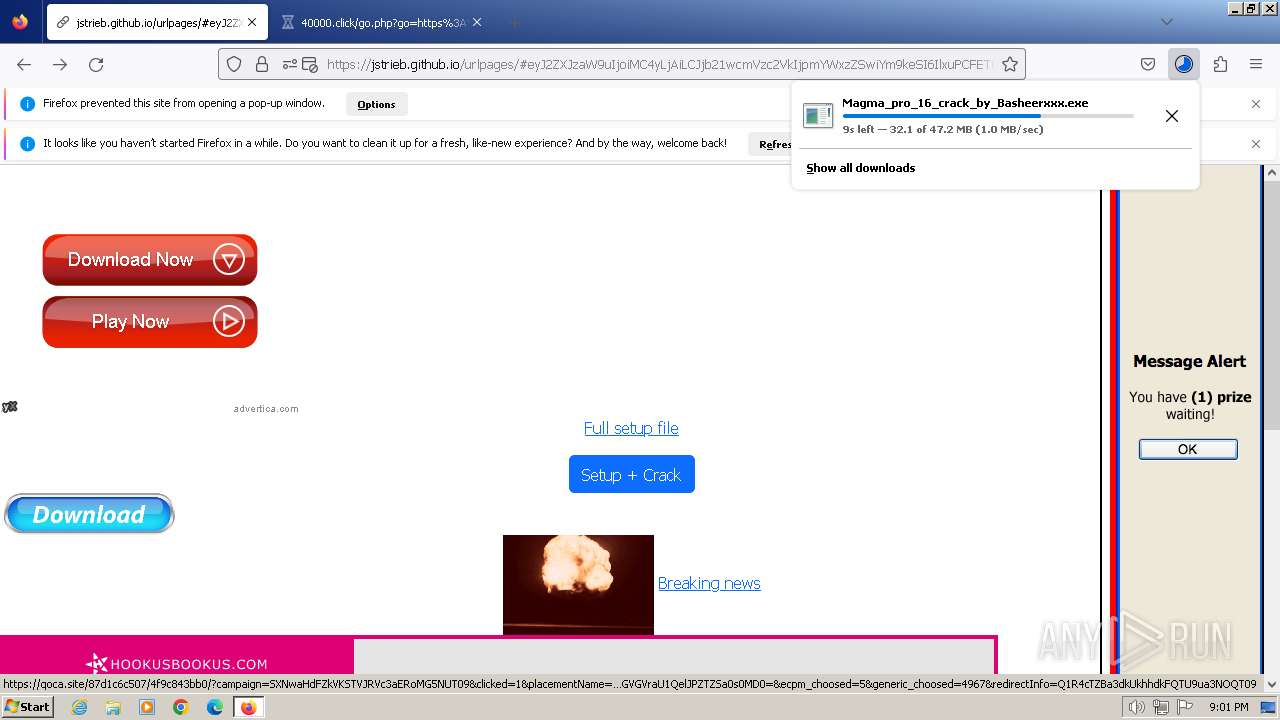Open the network tray icon
The width and height of the screenshot is (1280, 720).
coord(1161,707)
